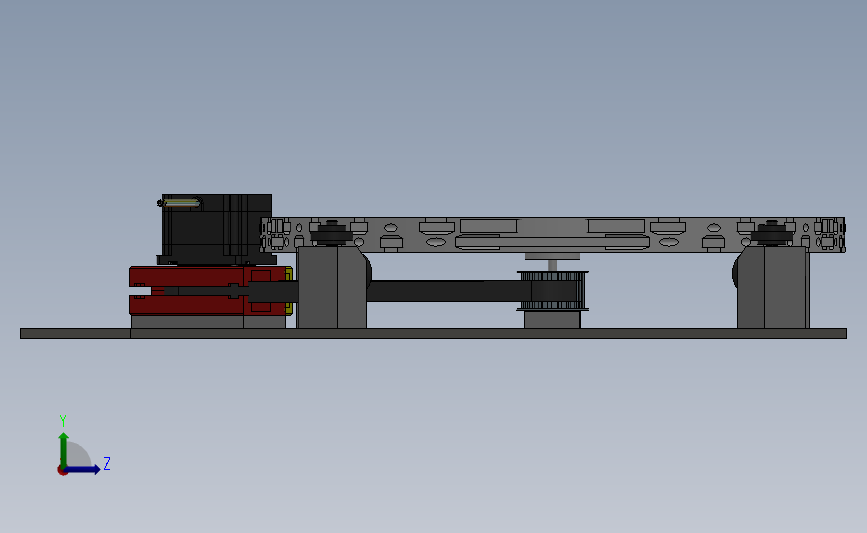Pick the right gray support block
Viewport: 867px width, 533px height.
pos(773,288)
